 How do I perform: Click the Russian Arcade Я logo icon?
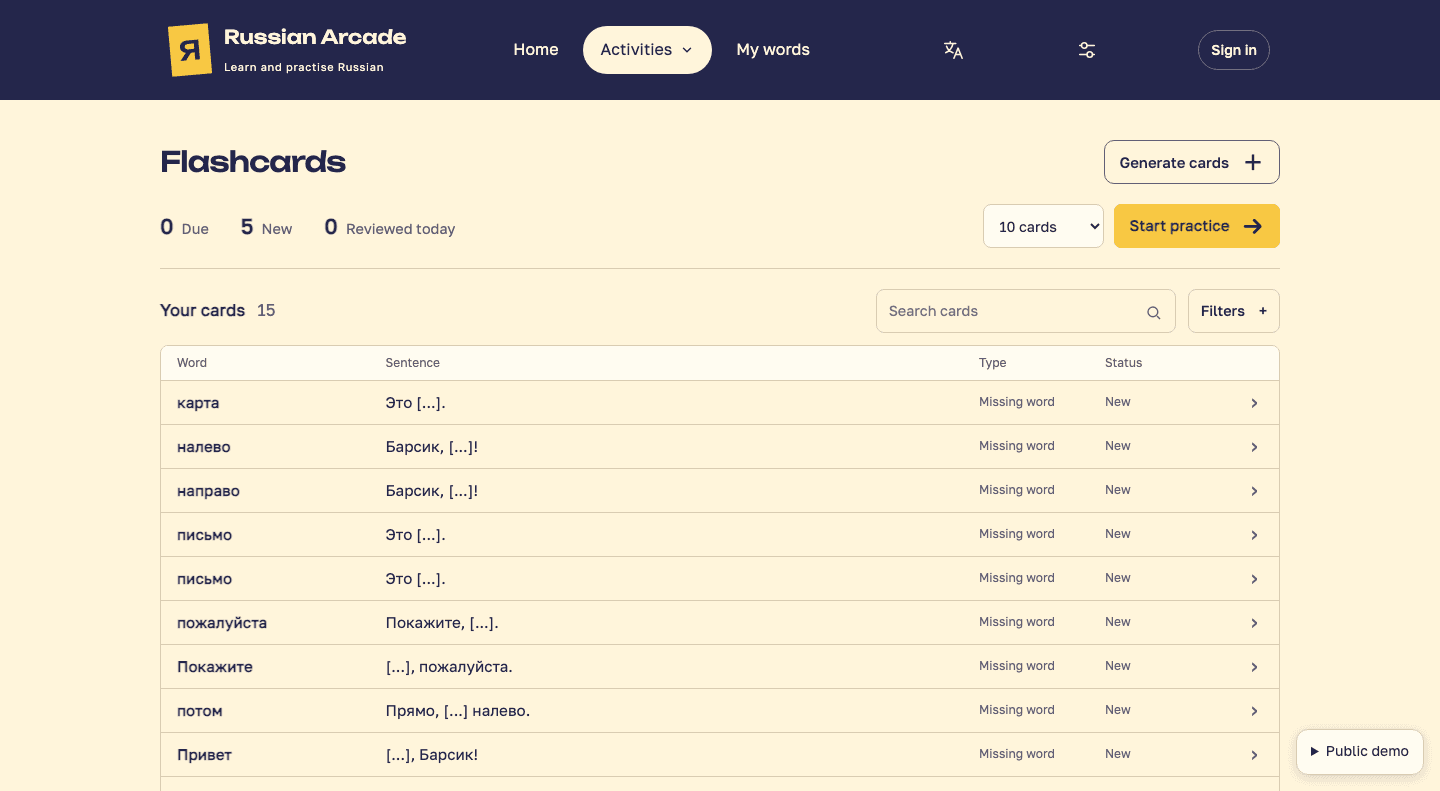(190, 50)
